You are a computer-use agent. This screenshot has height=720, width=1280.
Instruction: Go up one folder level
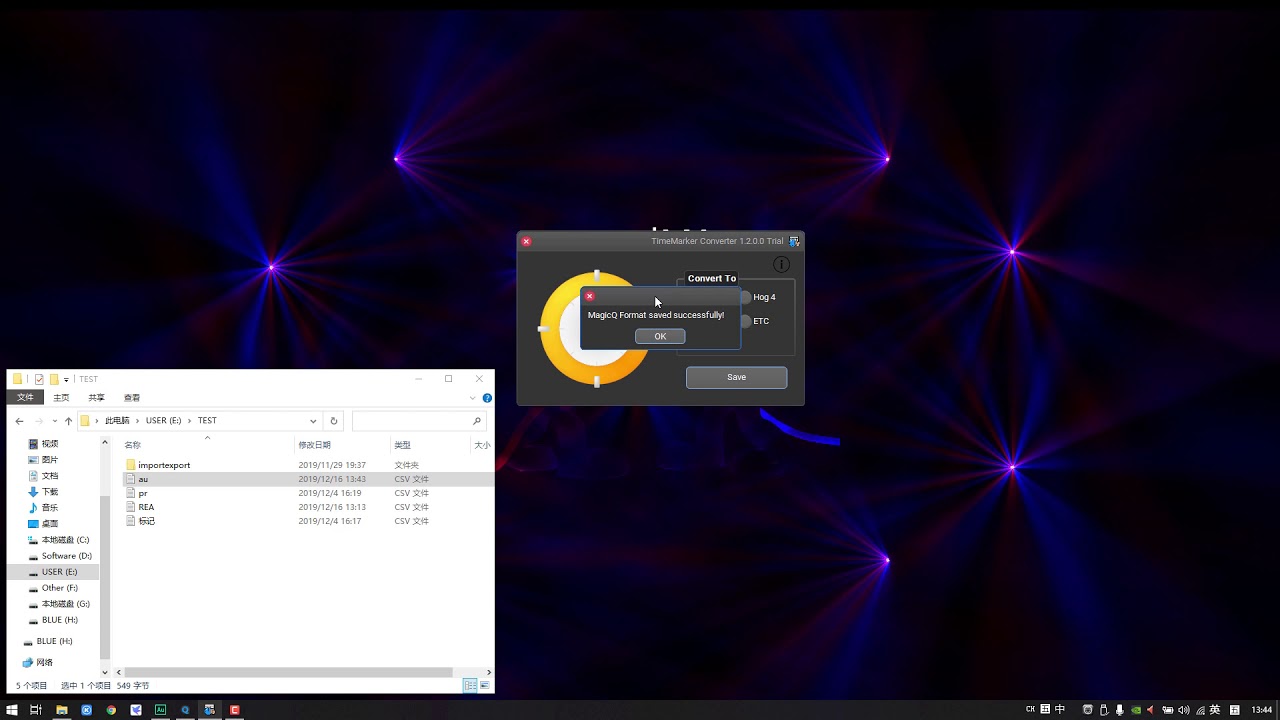pos(68,421)
